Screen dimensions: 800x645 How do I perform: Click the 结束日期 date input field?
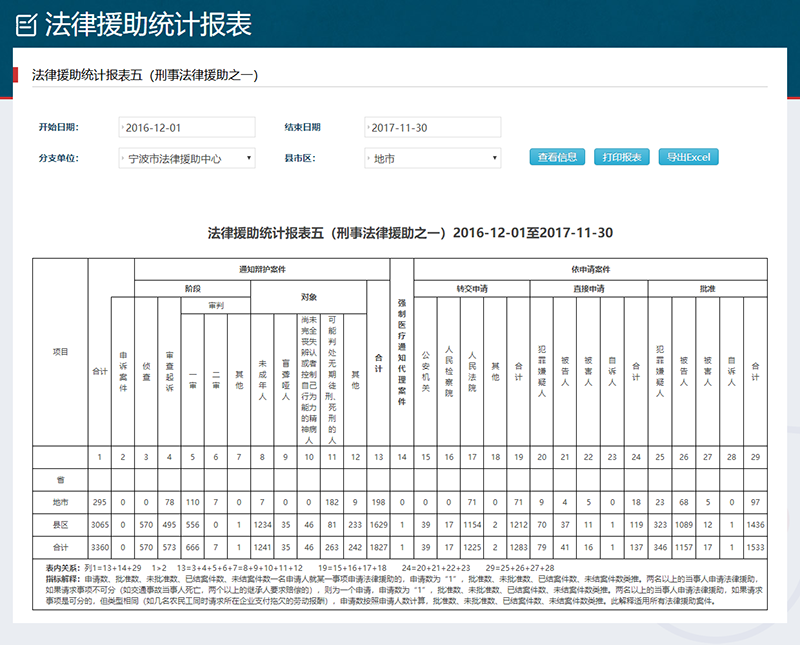433,128
